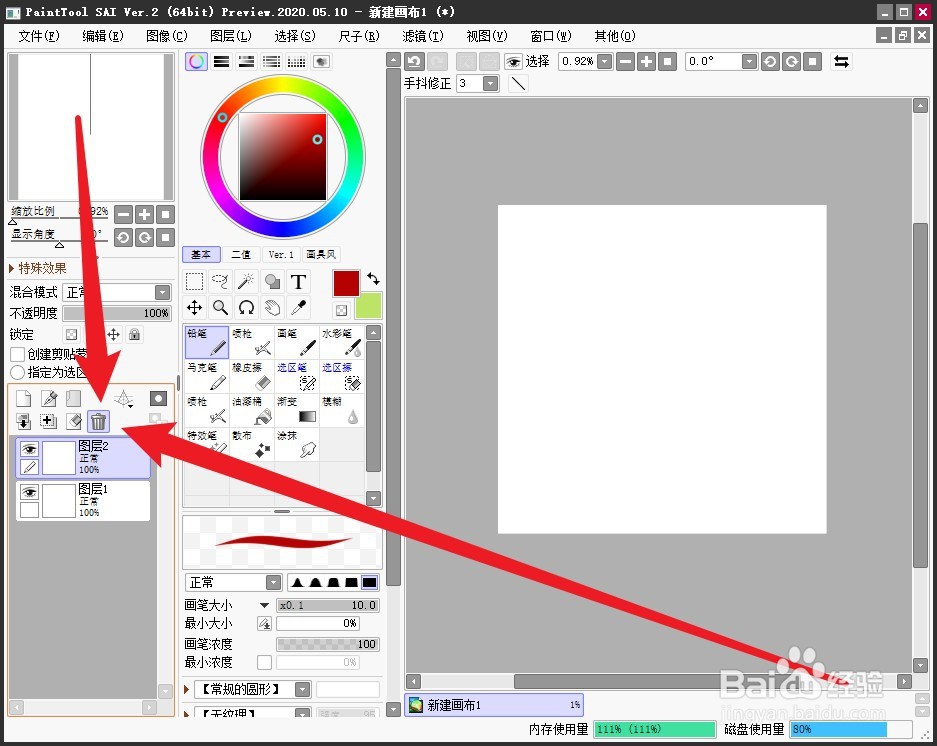Toggle lock movement icon
The image size is (937, 746).
click(x=114, y=334)
